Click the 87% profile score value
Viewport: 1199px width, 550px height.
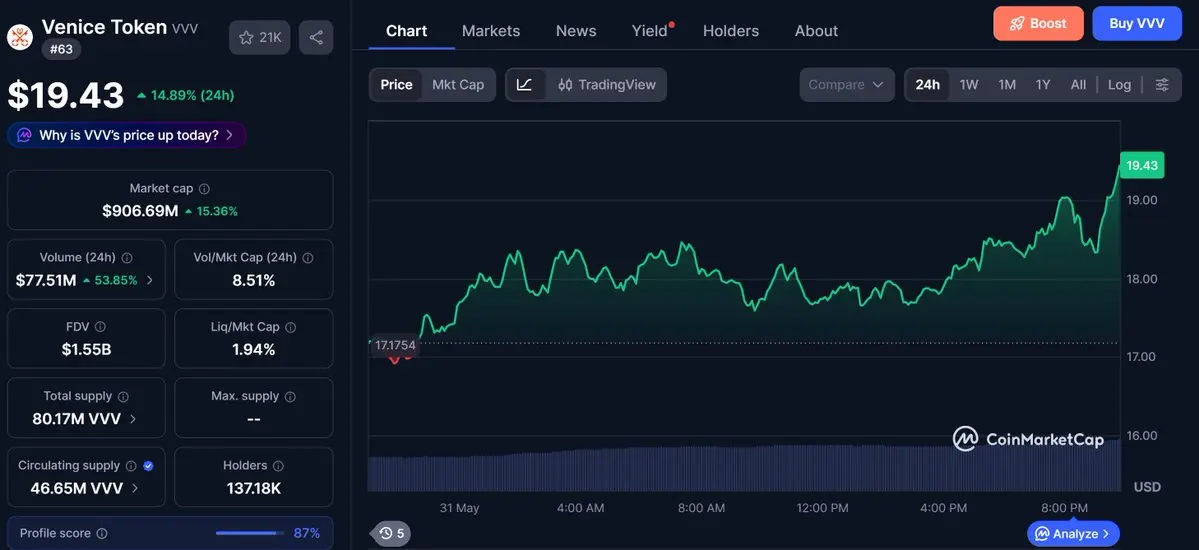pos(307,533)
